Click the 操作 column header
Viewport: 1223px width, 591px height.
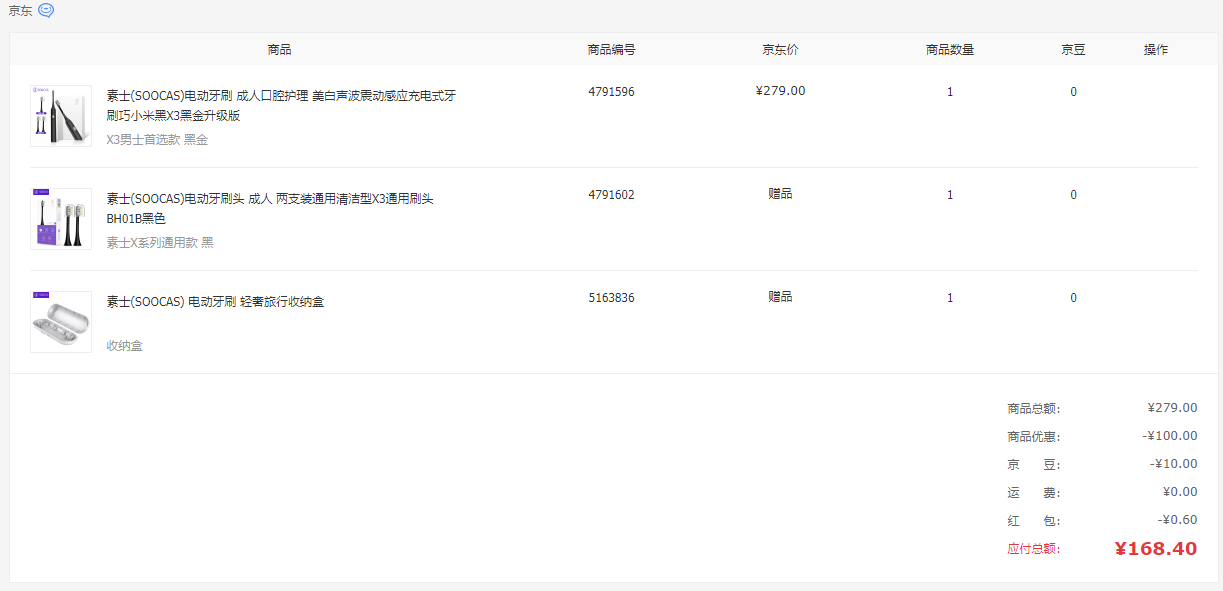(x=1156, y=50)
